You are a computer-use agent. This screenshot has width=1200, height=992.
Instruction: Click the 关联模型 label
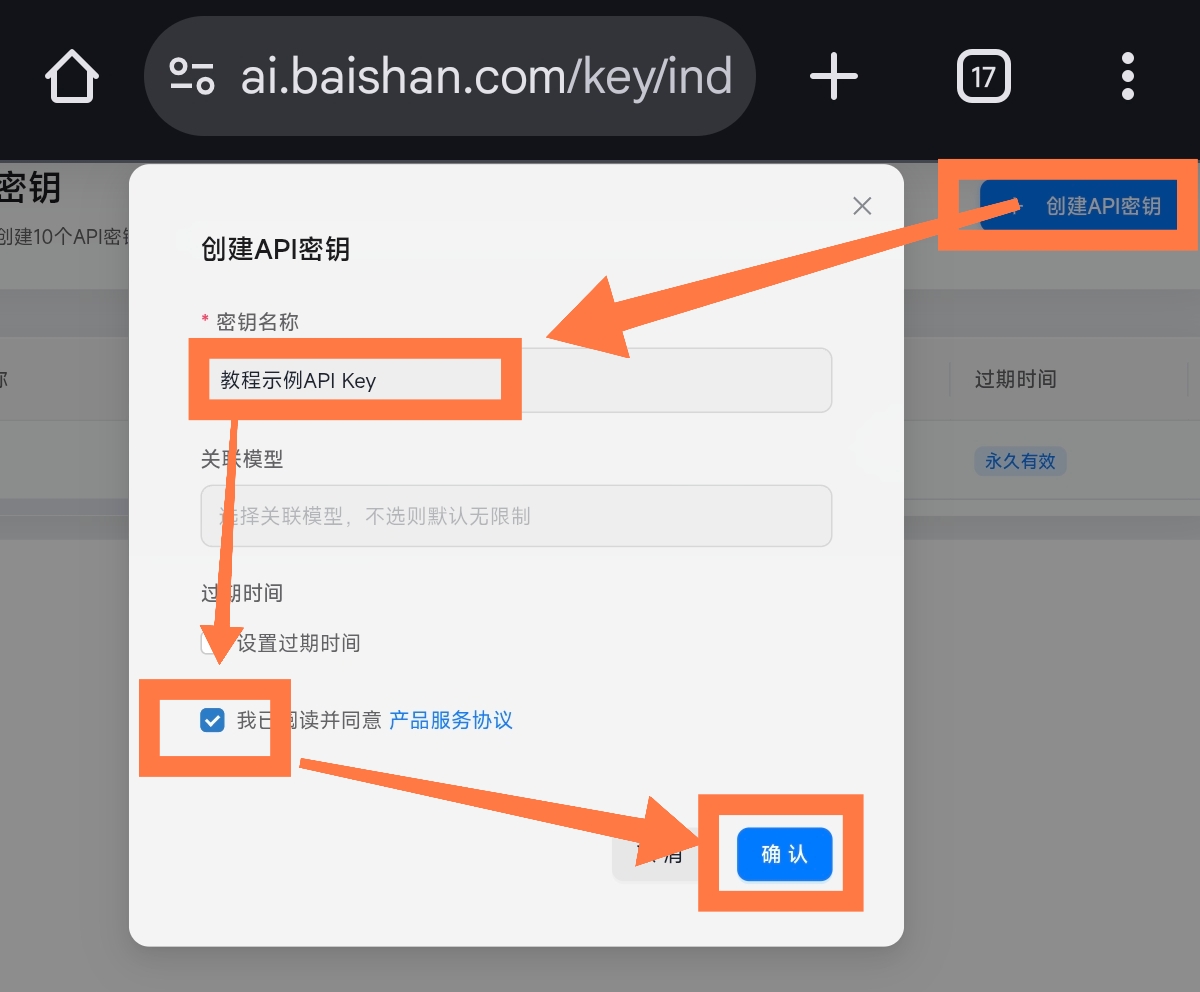(242, 458)
